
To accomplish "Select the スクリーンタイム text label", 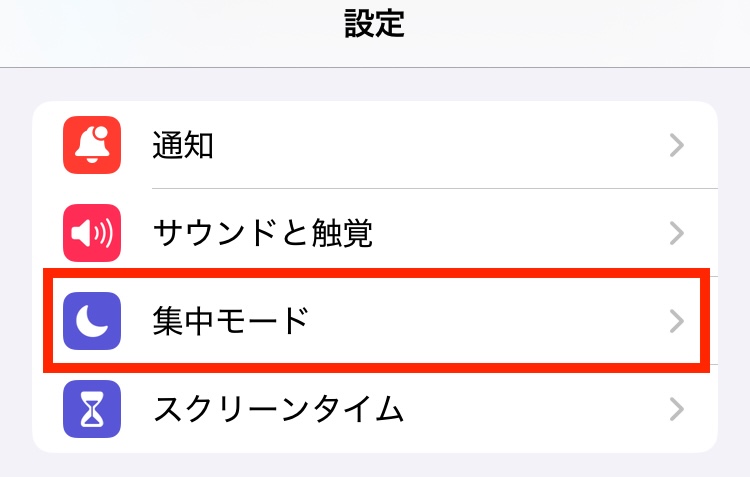I will click(278, 409).
